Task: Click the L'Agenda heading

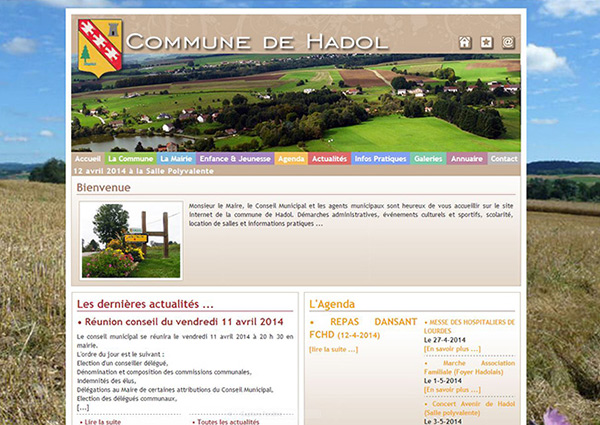Action: (x=332, y=304)
